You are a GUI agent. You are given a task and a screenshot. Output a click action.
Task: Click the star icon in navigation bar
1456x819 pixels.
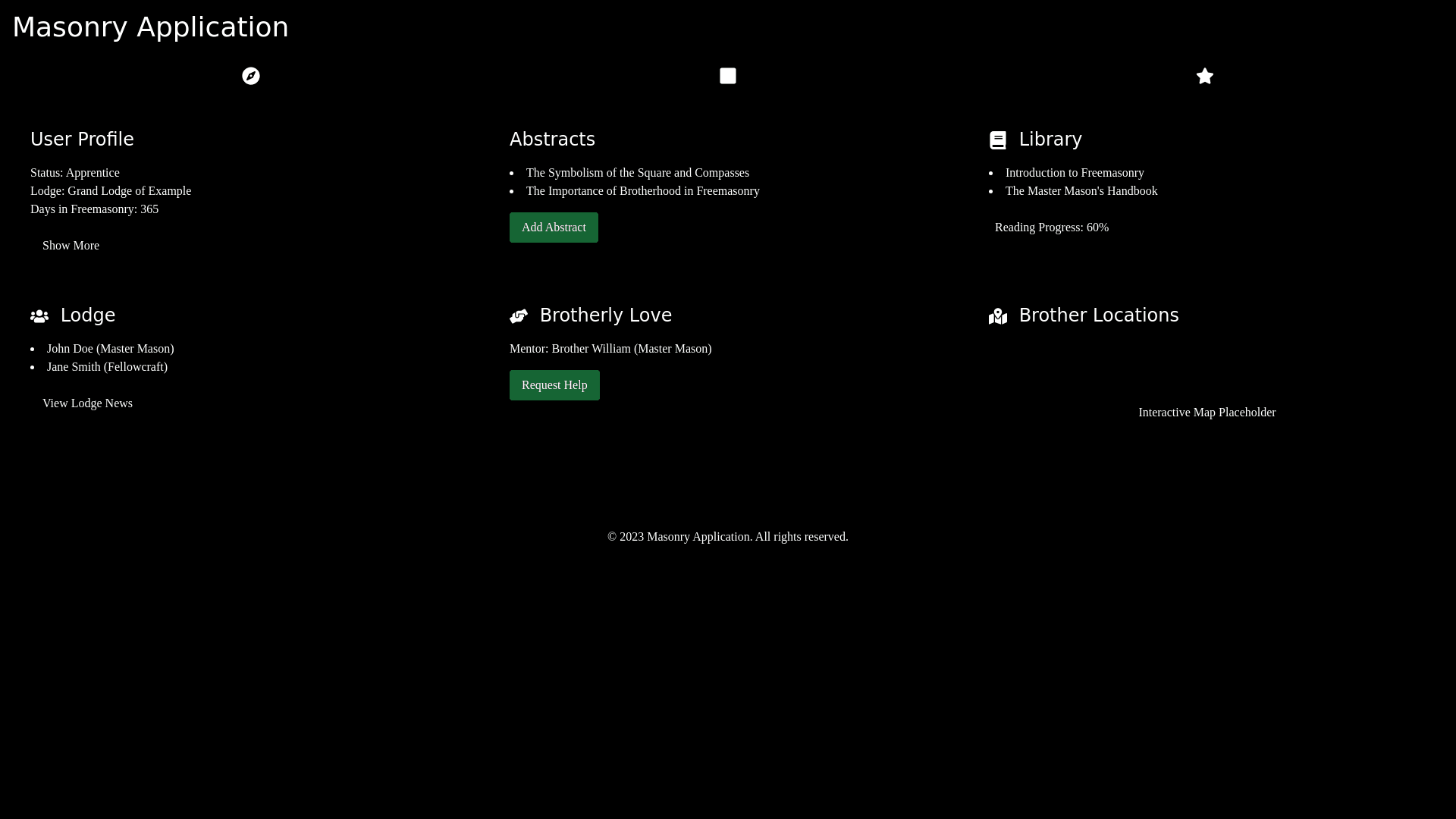(x=1204, y=76)
